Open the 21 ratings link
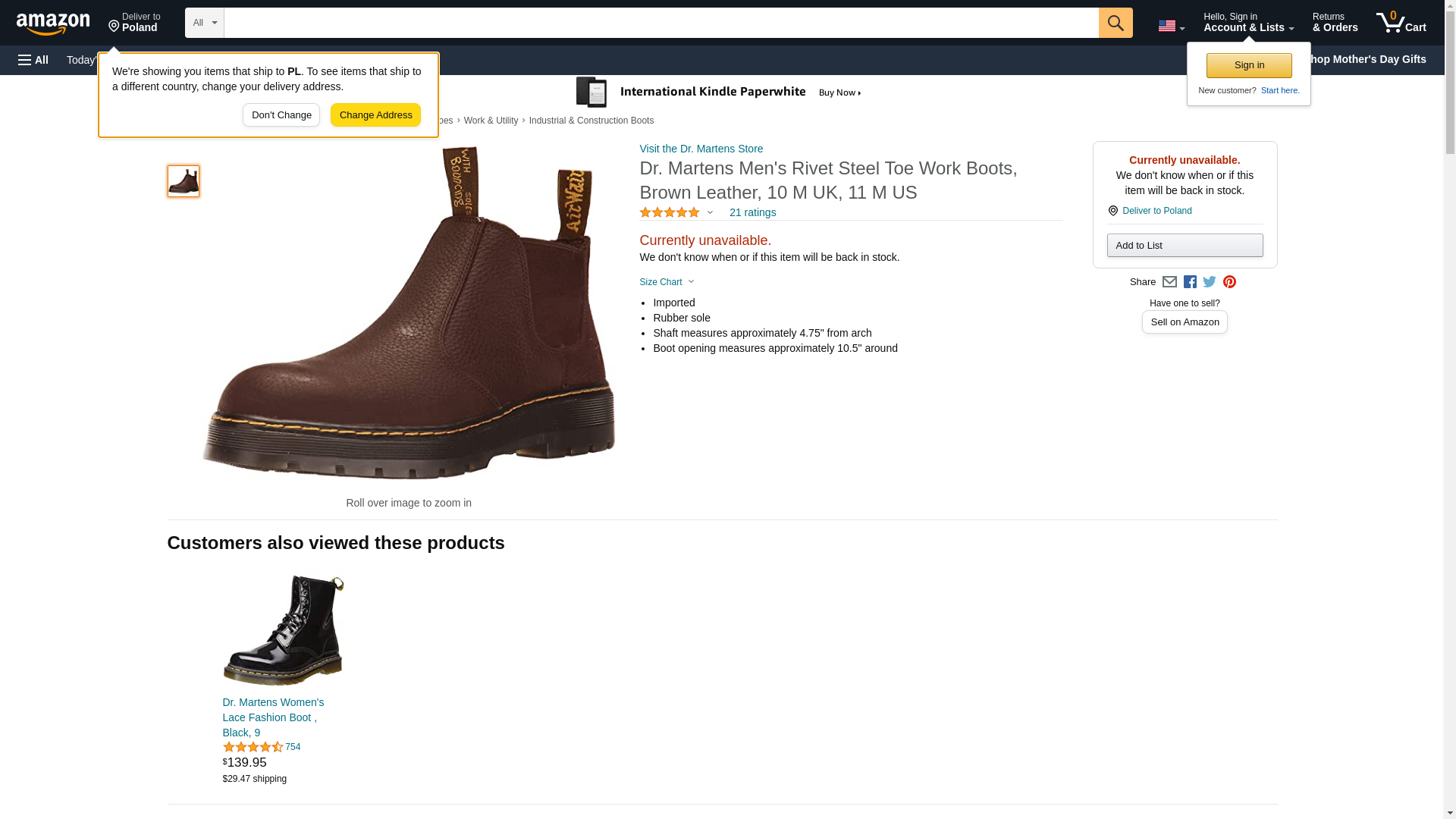 tap(752, 213)
